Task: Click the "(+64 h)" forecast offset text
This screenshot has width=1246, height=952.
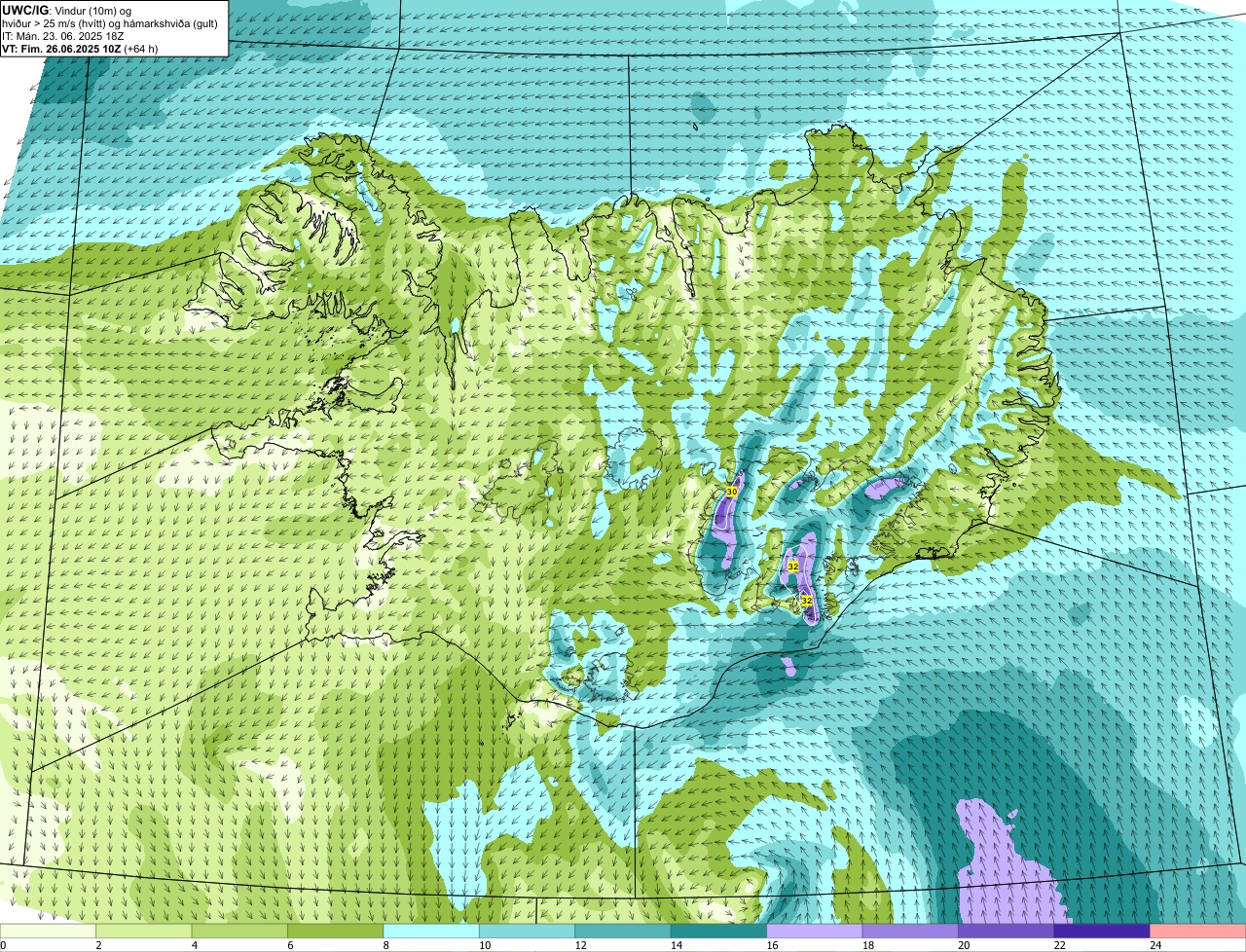Action: coord(140,49)
